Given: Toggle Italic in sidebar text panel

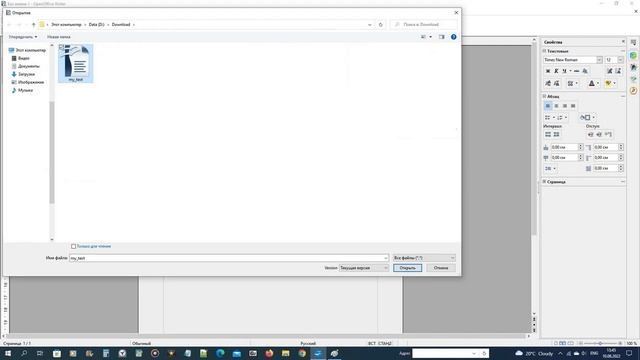Looking at the screenshot, I should coord(556,71).
